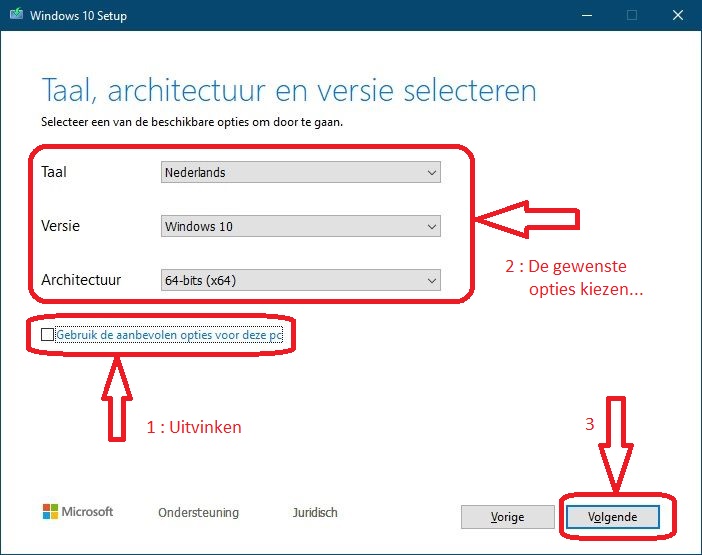Click the disabled maximize button in title bar

[x=632, y=15]
